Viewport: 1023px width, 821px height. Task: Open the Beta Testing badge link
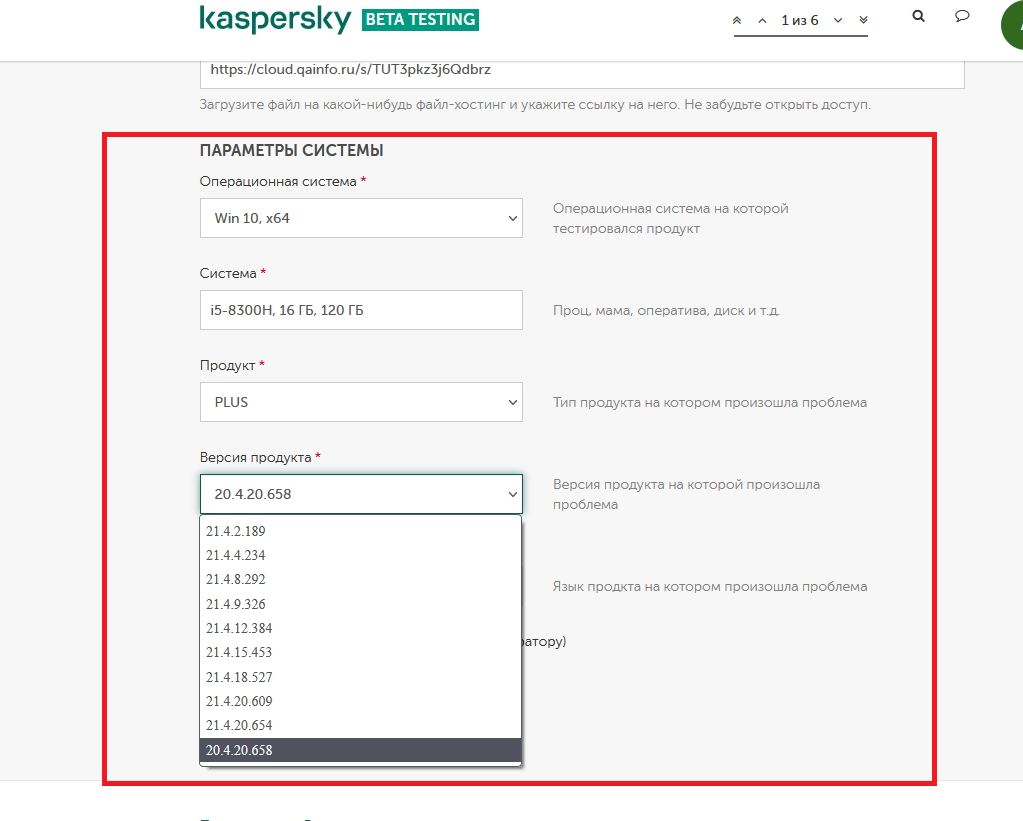(420, 20)
